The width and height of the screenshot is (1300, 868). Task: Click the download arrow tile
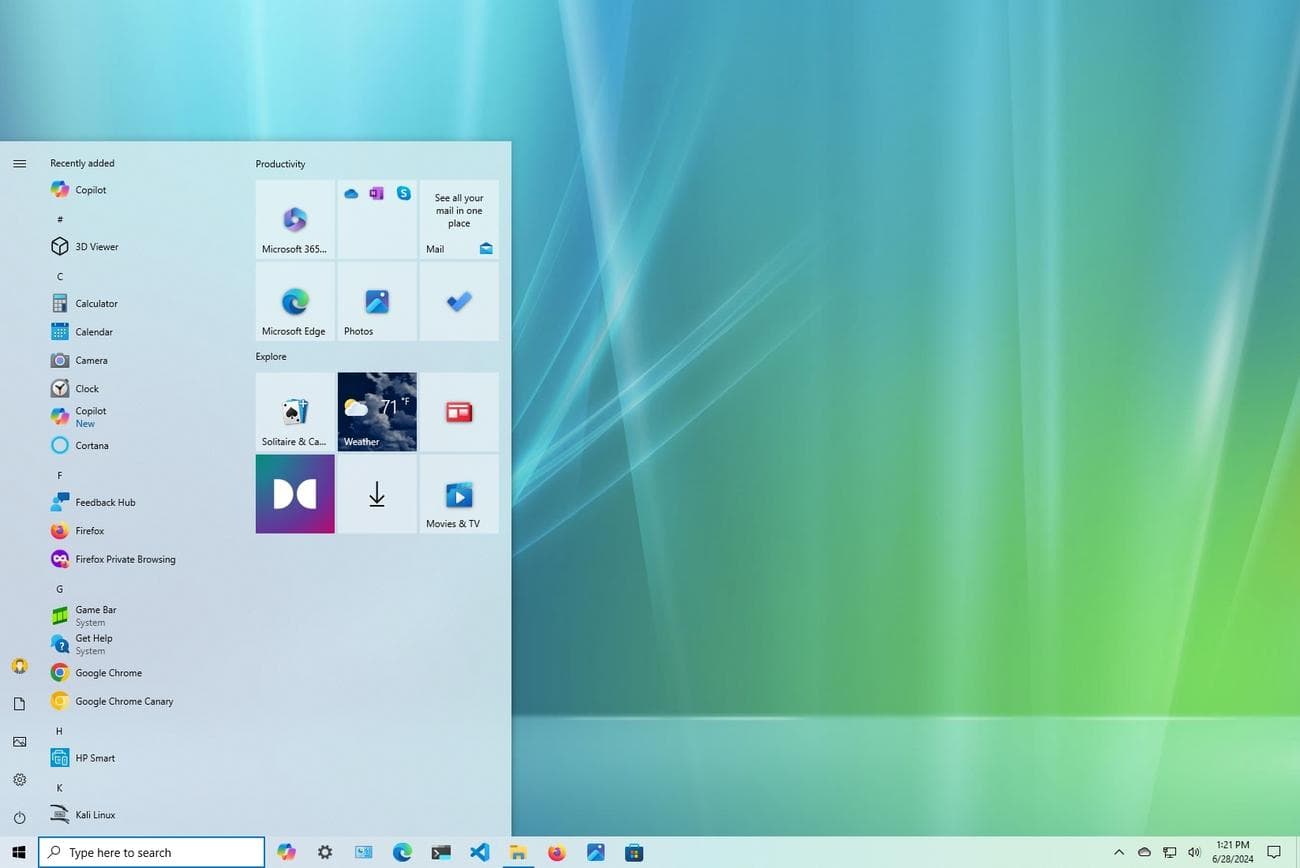pyautogui.click(x=377, y=494)
